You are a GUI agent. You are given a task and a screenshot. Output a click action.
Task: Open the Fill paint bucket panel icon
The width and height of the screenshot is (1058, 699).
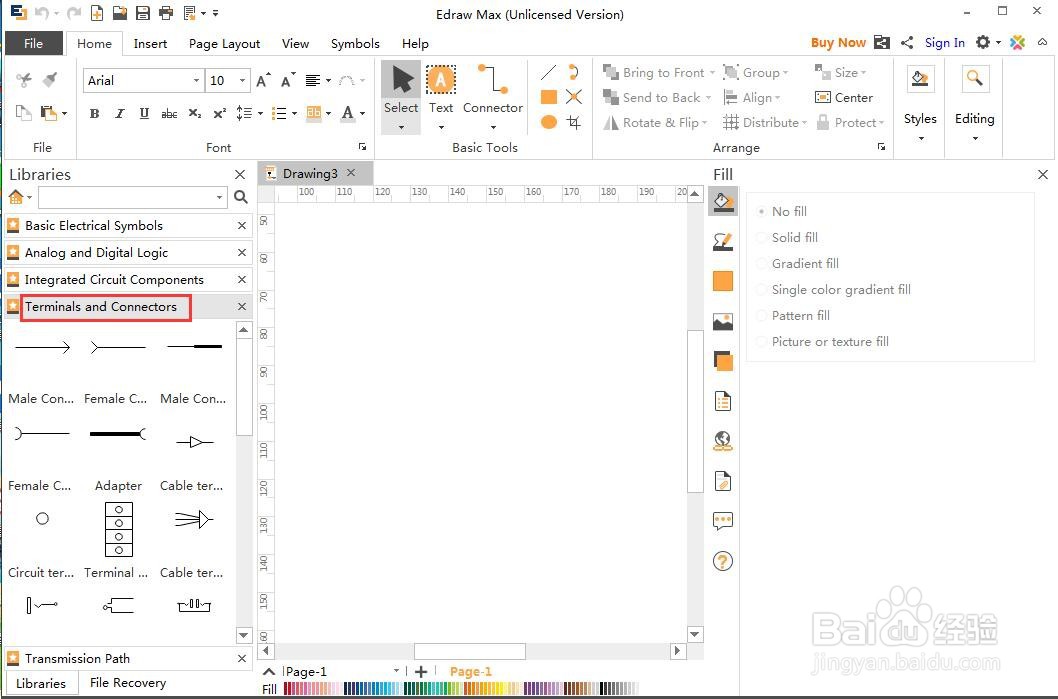pyautogui.click(x=723, y=202)
